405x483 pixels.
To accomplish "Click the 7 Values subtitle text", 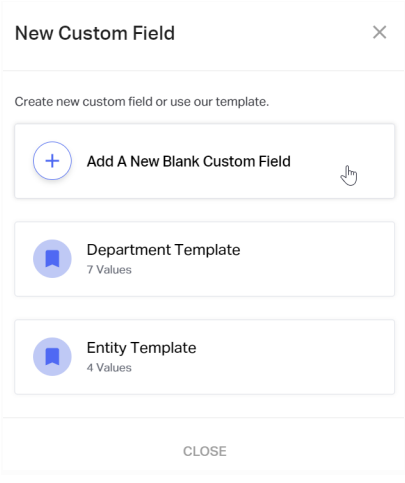I will tap(109, 270).
